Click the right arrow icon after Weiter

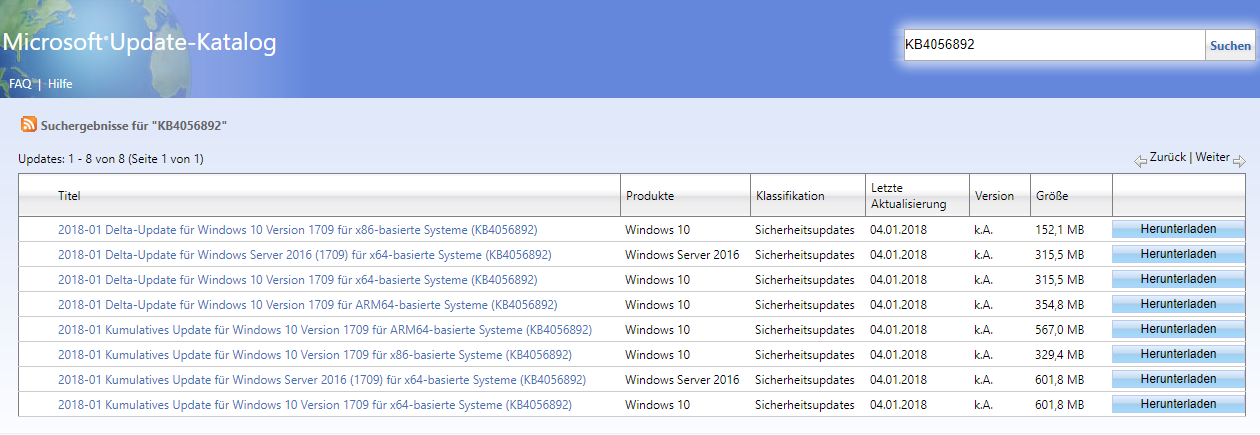[x=1239, y=161]
